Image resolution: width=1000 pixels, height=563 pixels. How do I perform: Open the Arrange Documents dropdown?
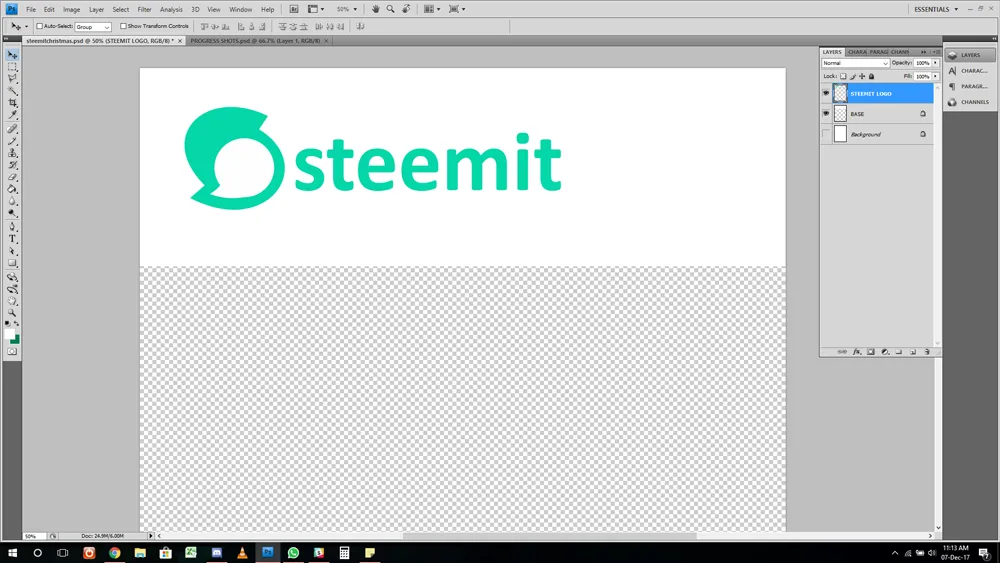[432, 9]
